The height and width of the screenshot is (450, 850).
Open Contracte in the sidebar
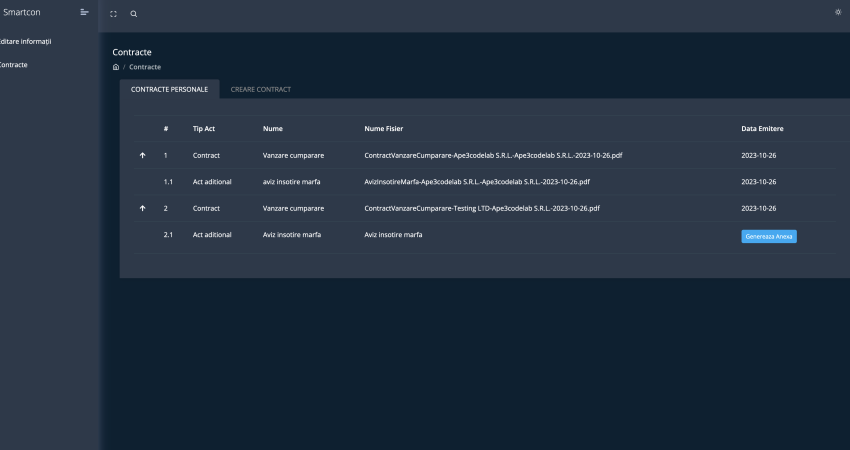14,65
